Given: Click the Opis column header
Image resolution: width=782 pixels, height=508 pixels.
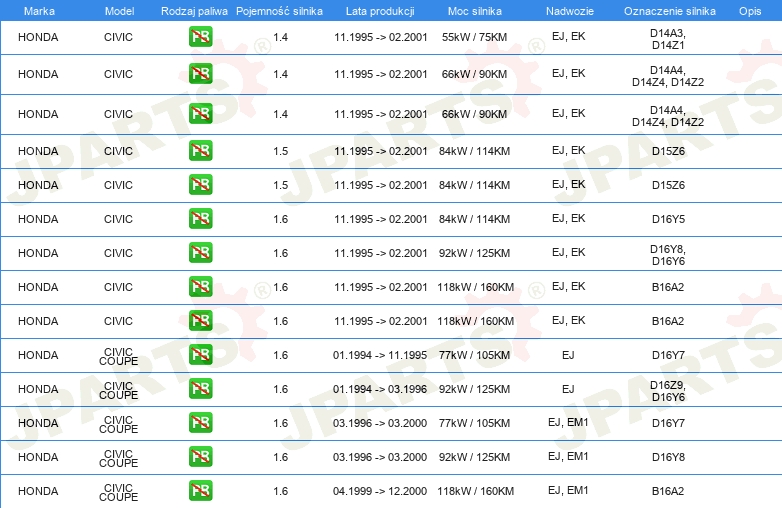Looking at the screenshot, I should click(x=750, y=11).
